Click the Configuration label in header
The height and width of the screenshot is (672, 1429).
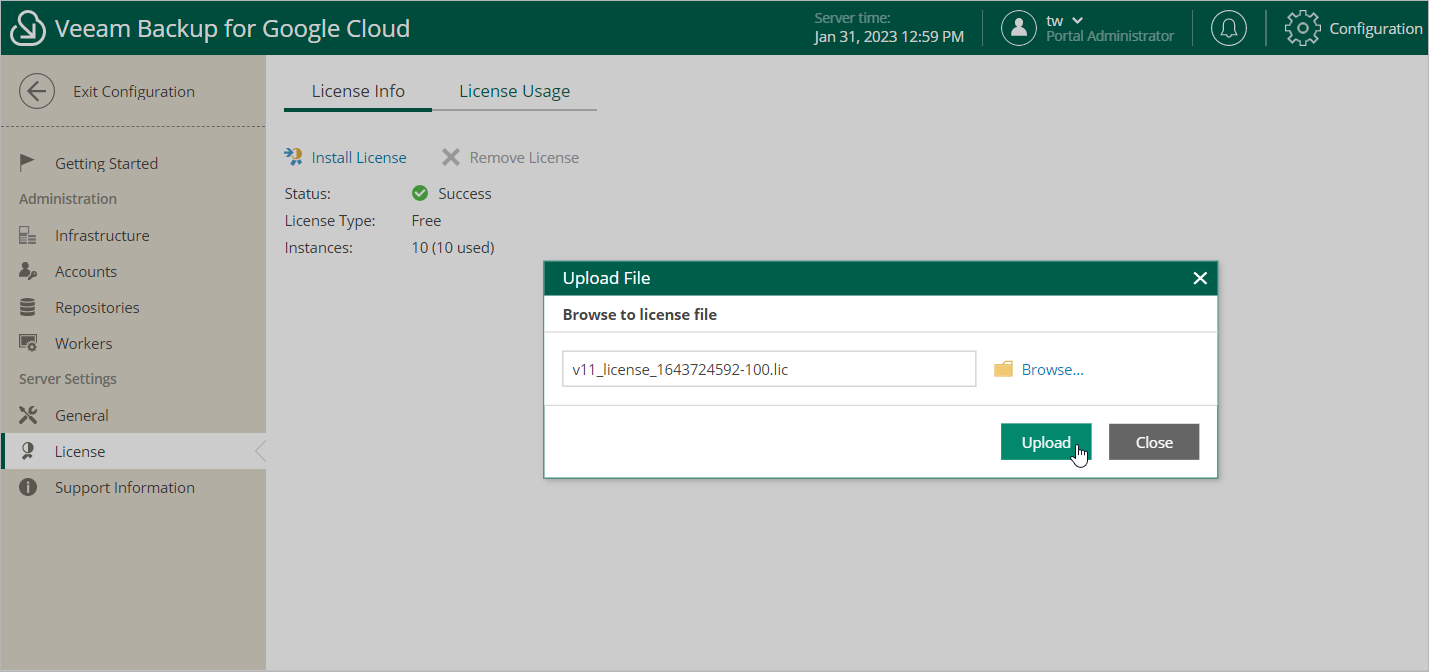pos(1375,28)
